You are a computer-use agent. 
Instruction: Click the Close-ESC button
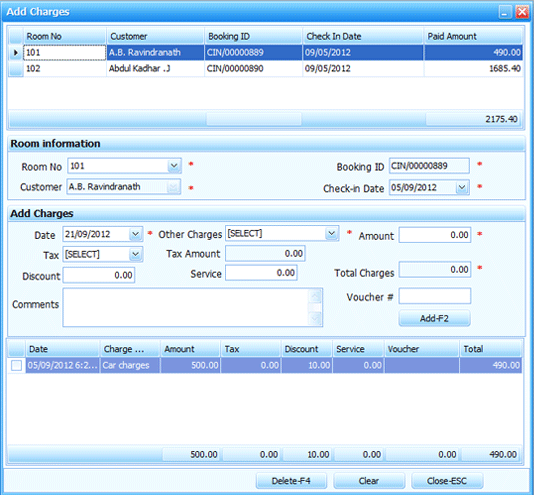coord(447,481)
